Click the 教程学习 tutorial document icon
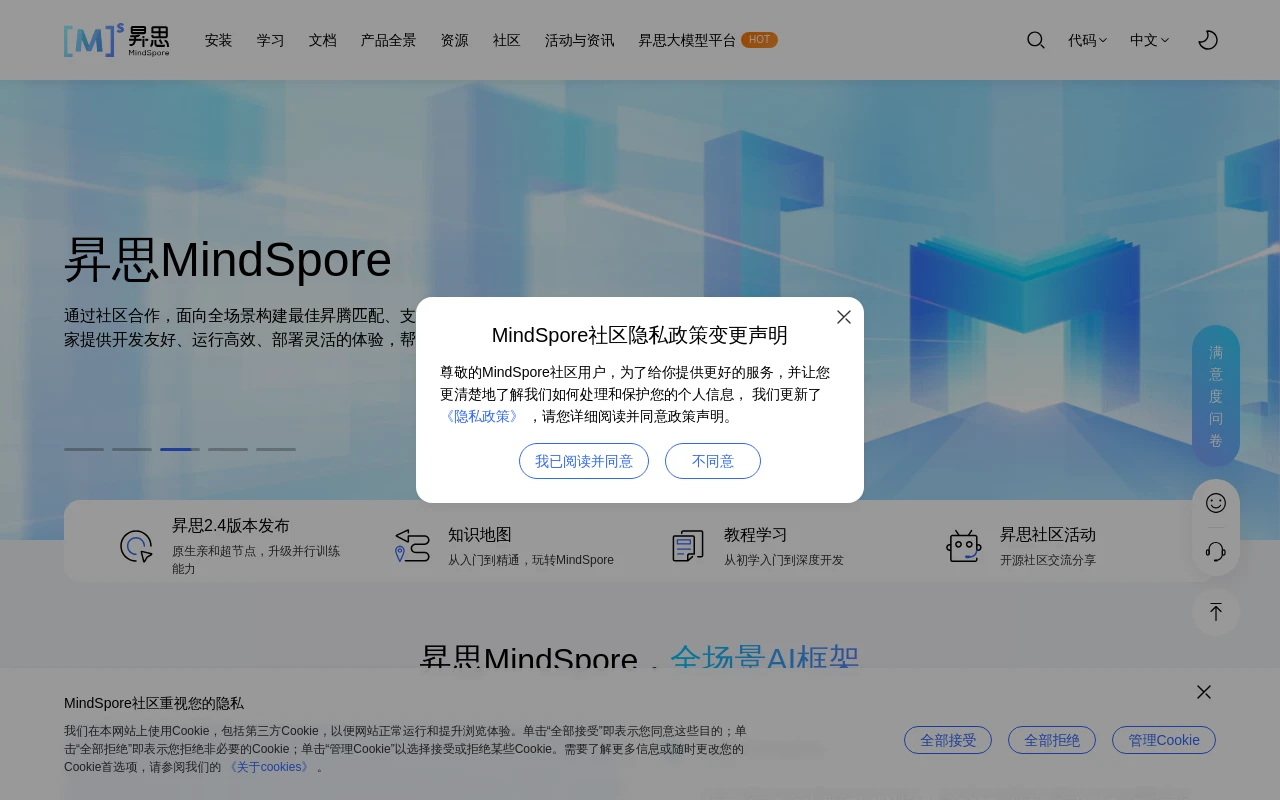Screen dimensions: 1280x800 pyautogui.click(x=688, y=546)
